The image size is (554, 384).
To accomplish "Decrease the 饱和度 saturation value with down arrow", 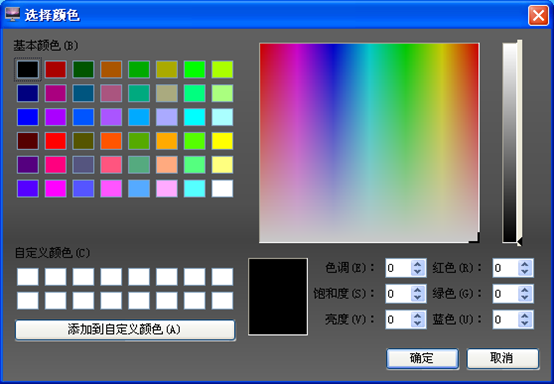I will tap(418, 297).
